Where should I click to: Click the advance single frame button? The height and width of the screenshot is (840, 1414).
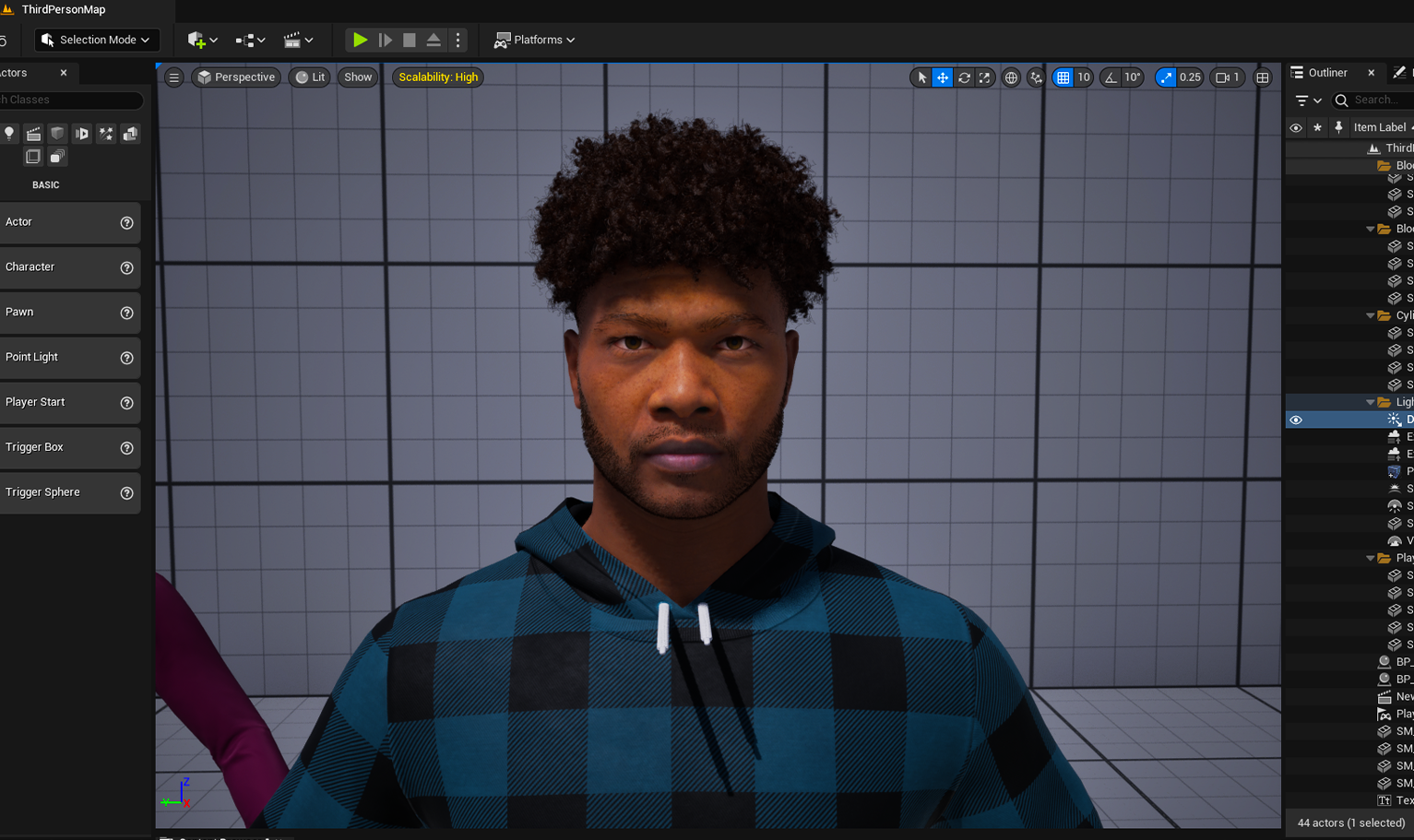coord(386,40)
